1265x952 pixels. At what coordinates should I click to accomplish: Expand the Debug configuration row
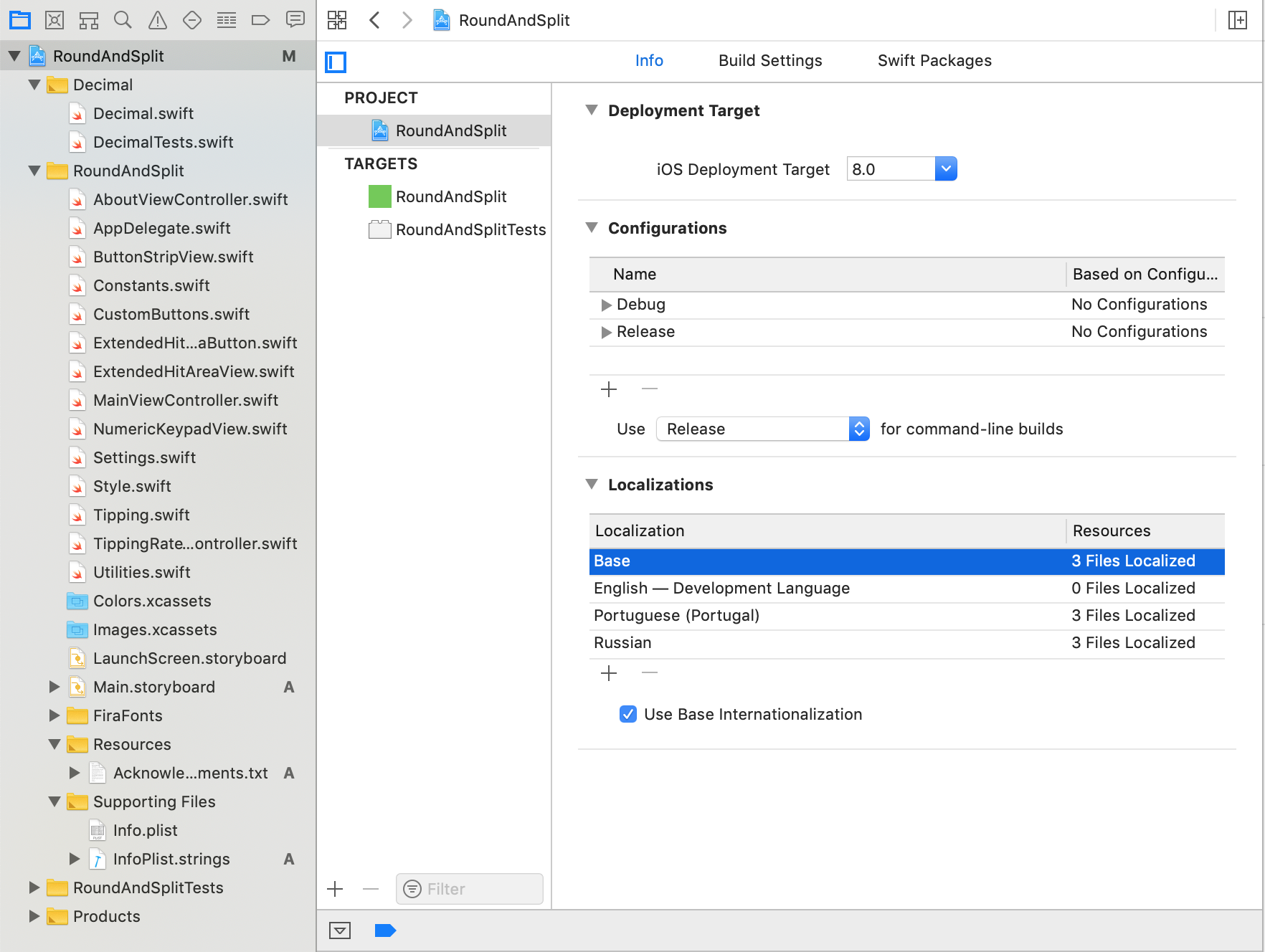click(607, 305)
